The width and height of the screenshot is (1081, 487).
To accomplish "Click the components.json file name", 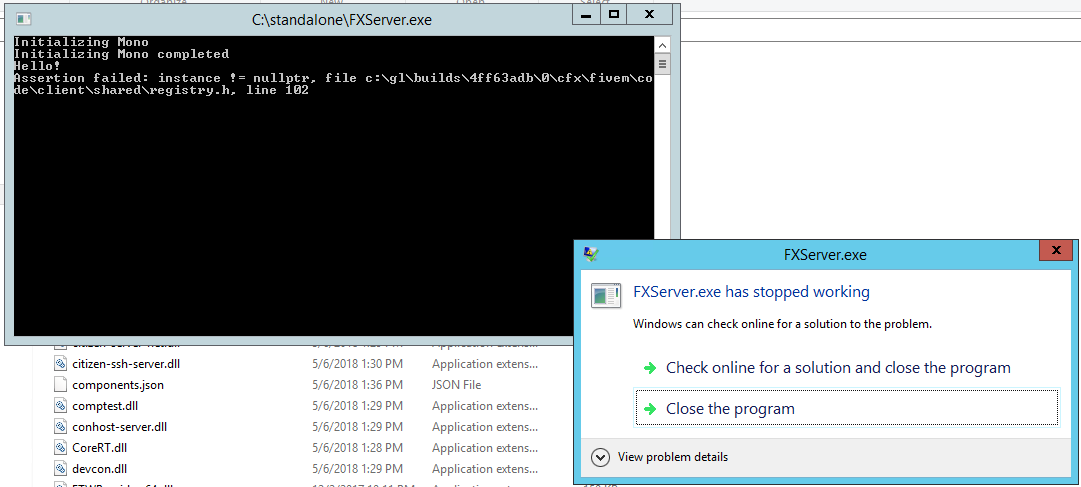I will (118, 385).
